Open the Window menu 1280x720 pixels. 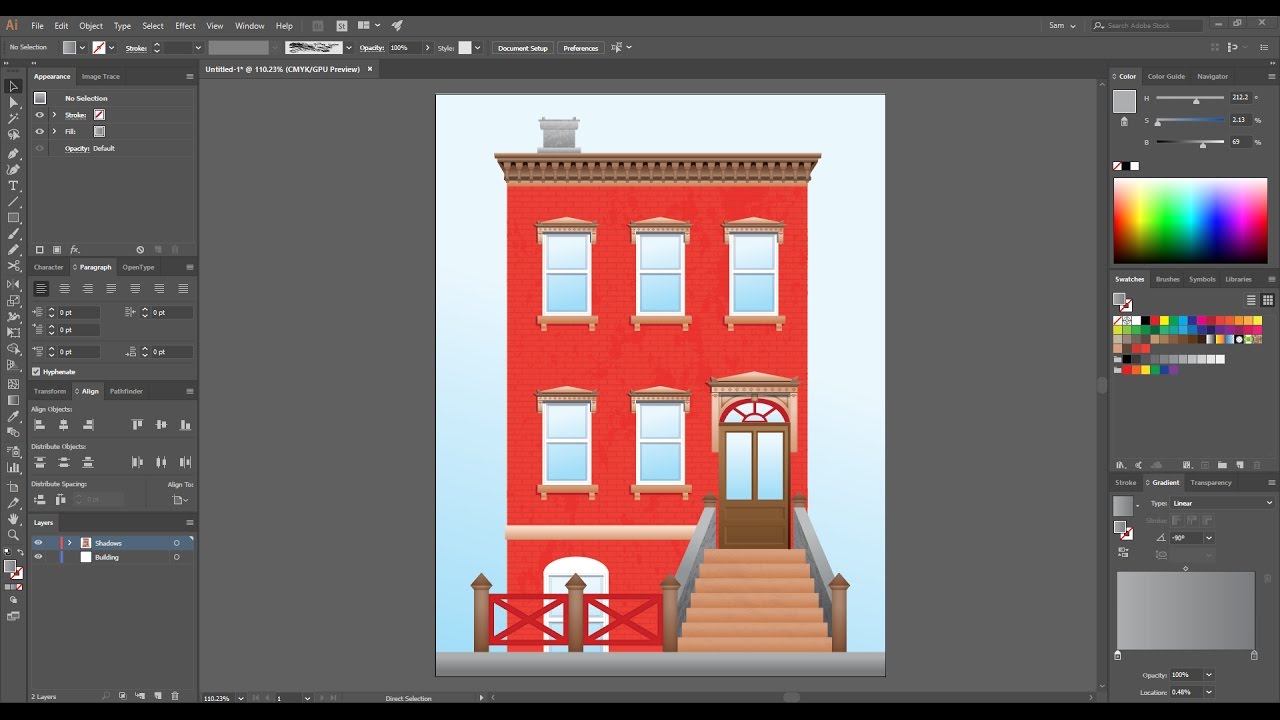(250, 25)
